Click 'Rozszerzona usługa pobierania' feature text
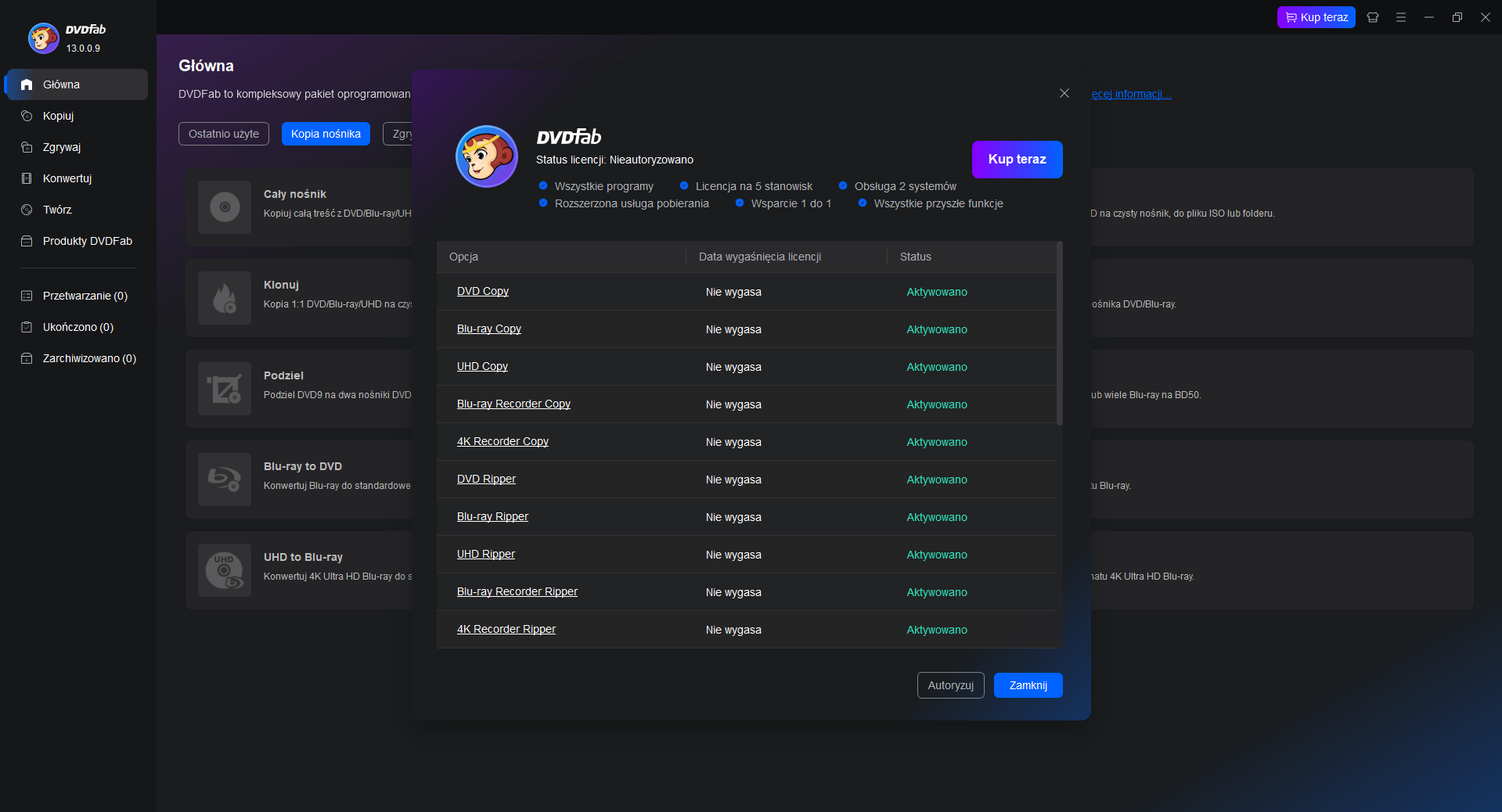 point(632,203)
